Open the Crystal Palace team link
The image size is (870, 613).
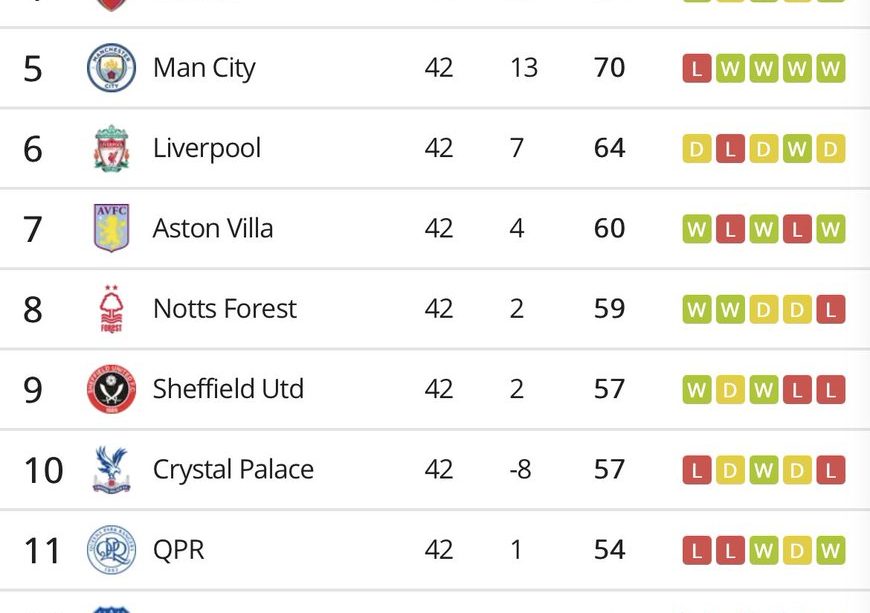(233, 469)
